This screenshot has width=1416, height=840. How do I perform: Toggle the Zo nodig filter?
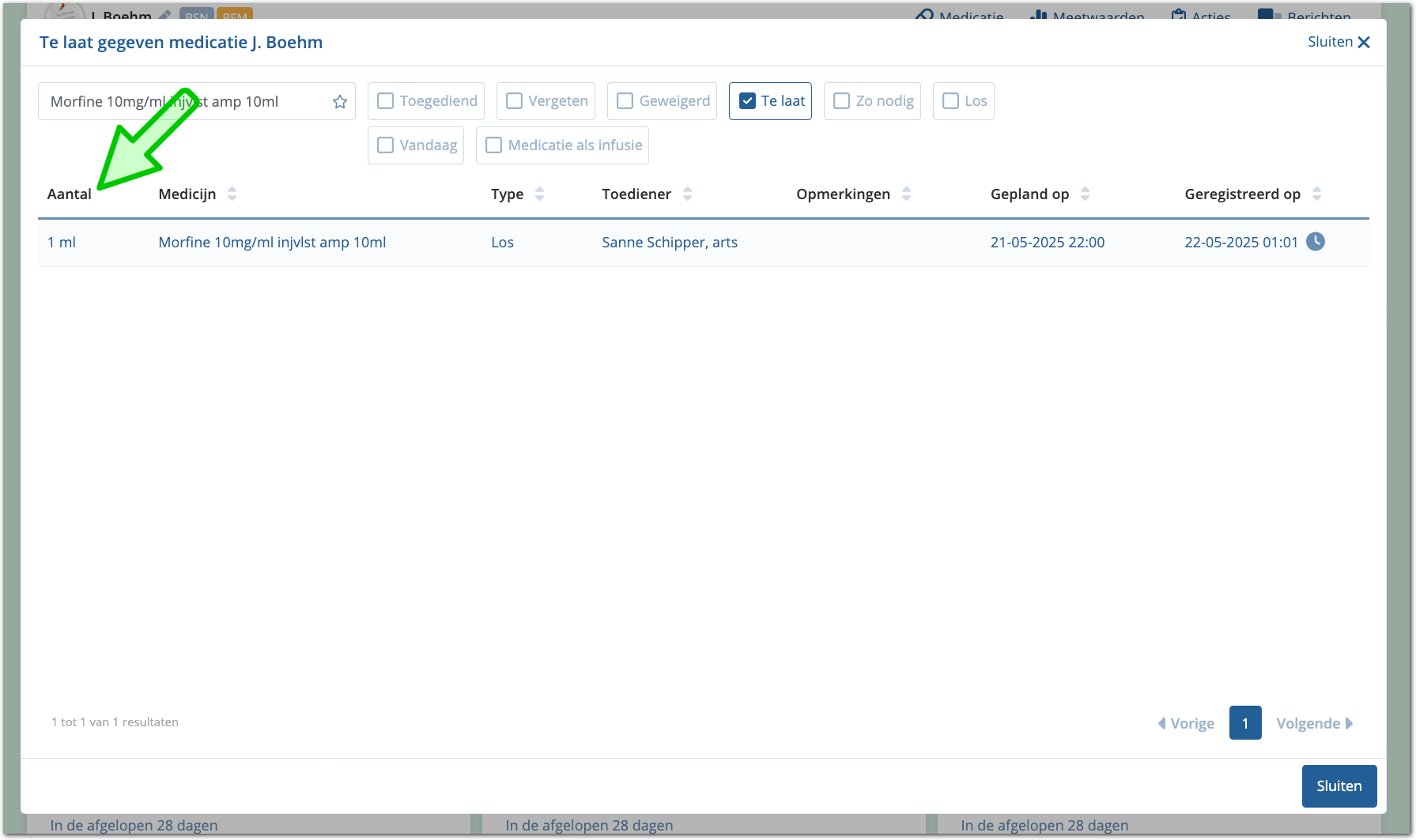tap(842, 101)
